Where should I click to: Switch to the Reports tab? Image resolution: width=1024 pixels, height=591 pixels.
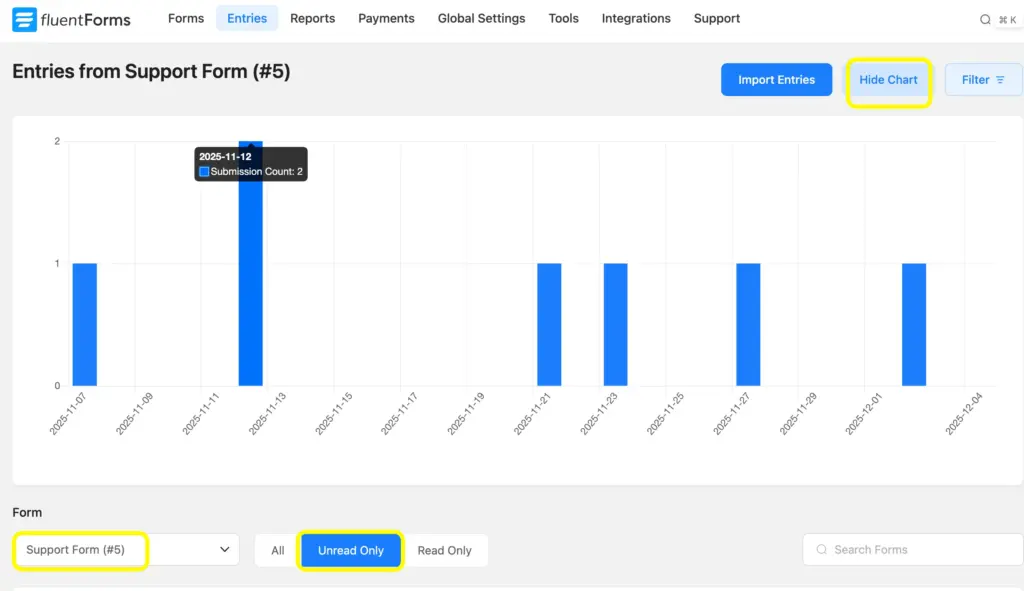tap(312, 18)
